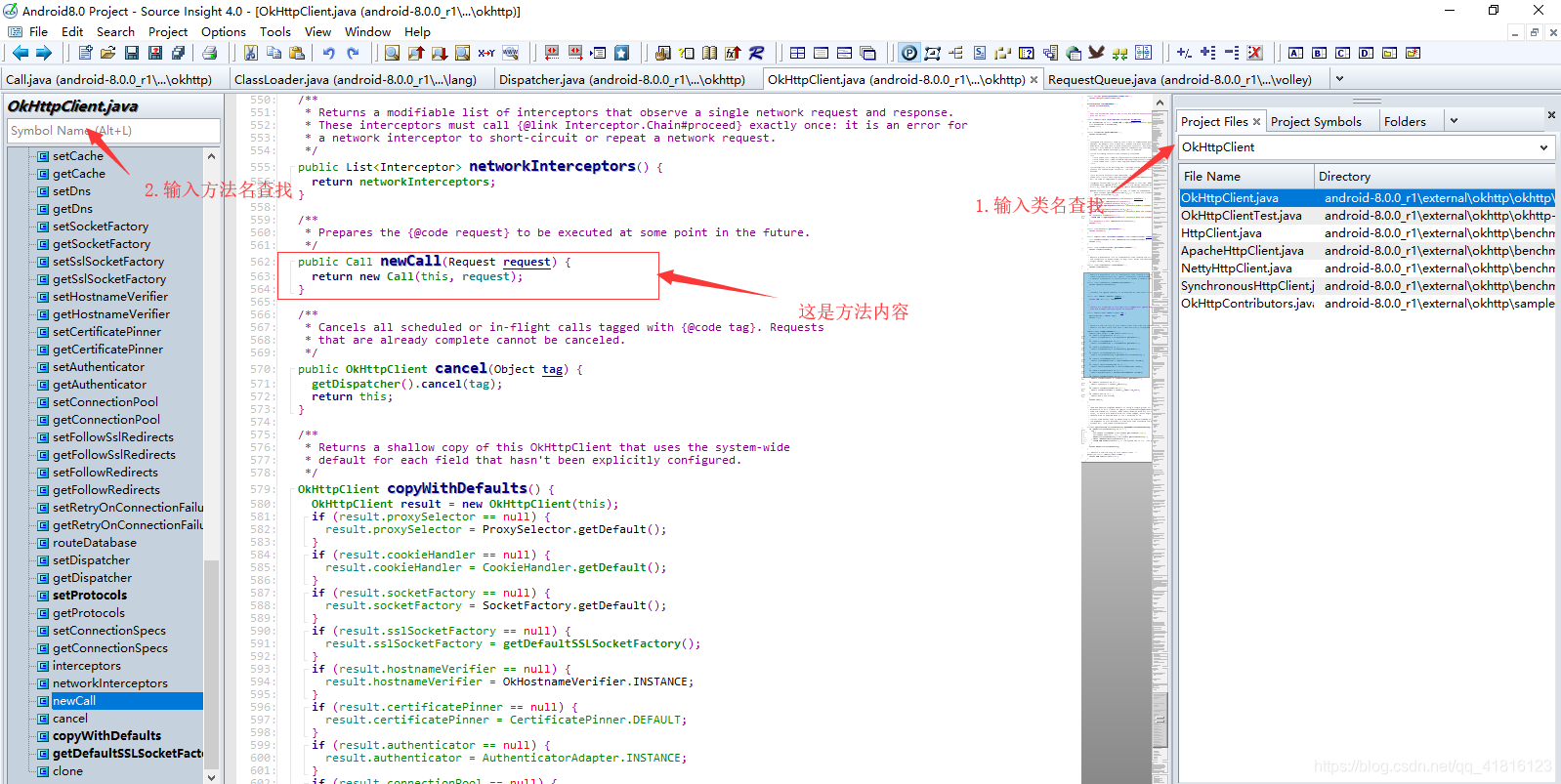The width and height of the screenshot is (1561, 784).
Task: Click the books lookup references icon
Action: (709, 53)
